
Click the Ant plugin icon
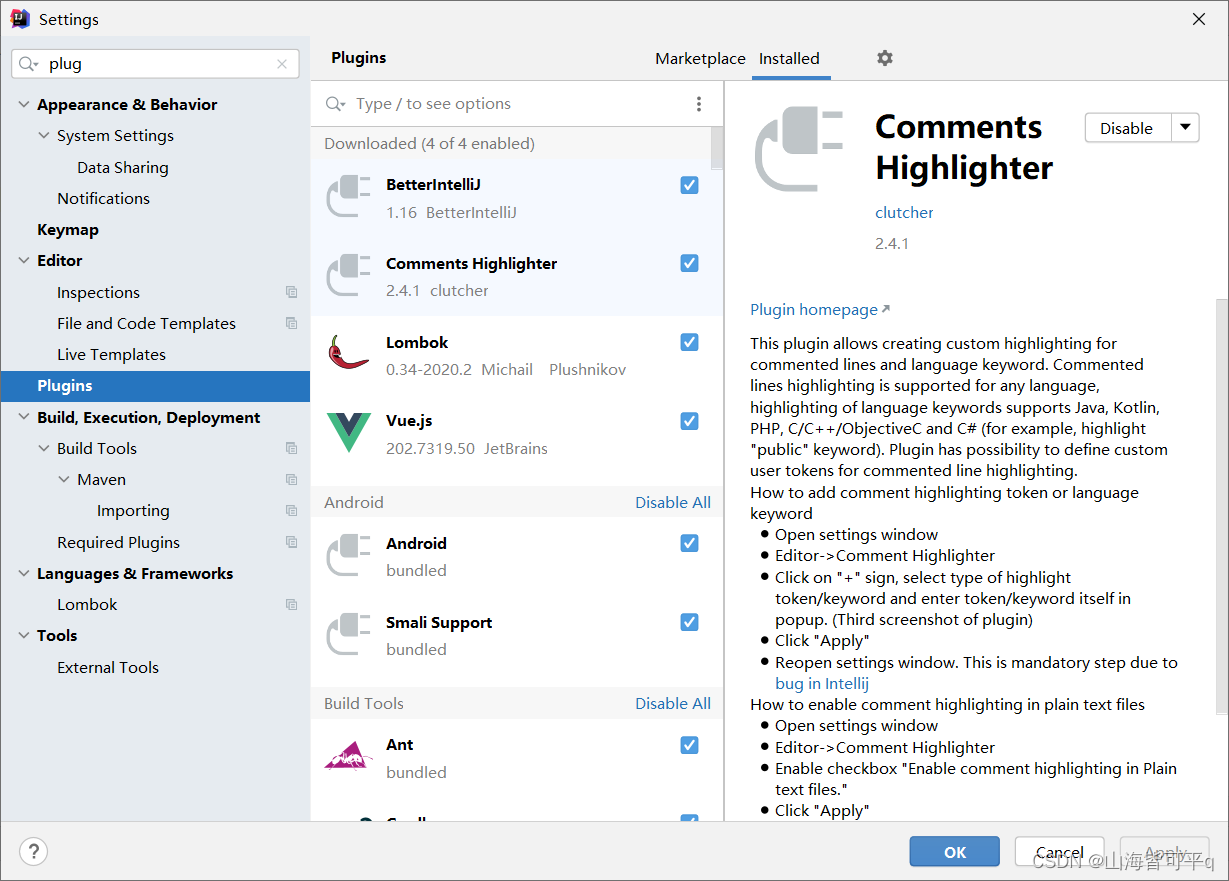coord(349,757)
